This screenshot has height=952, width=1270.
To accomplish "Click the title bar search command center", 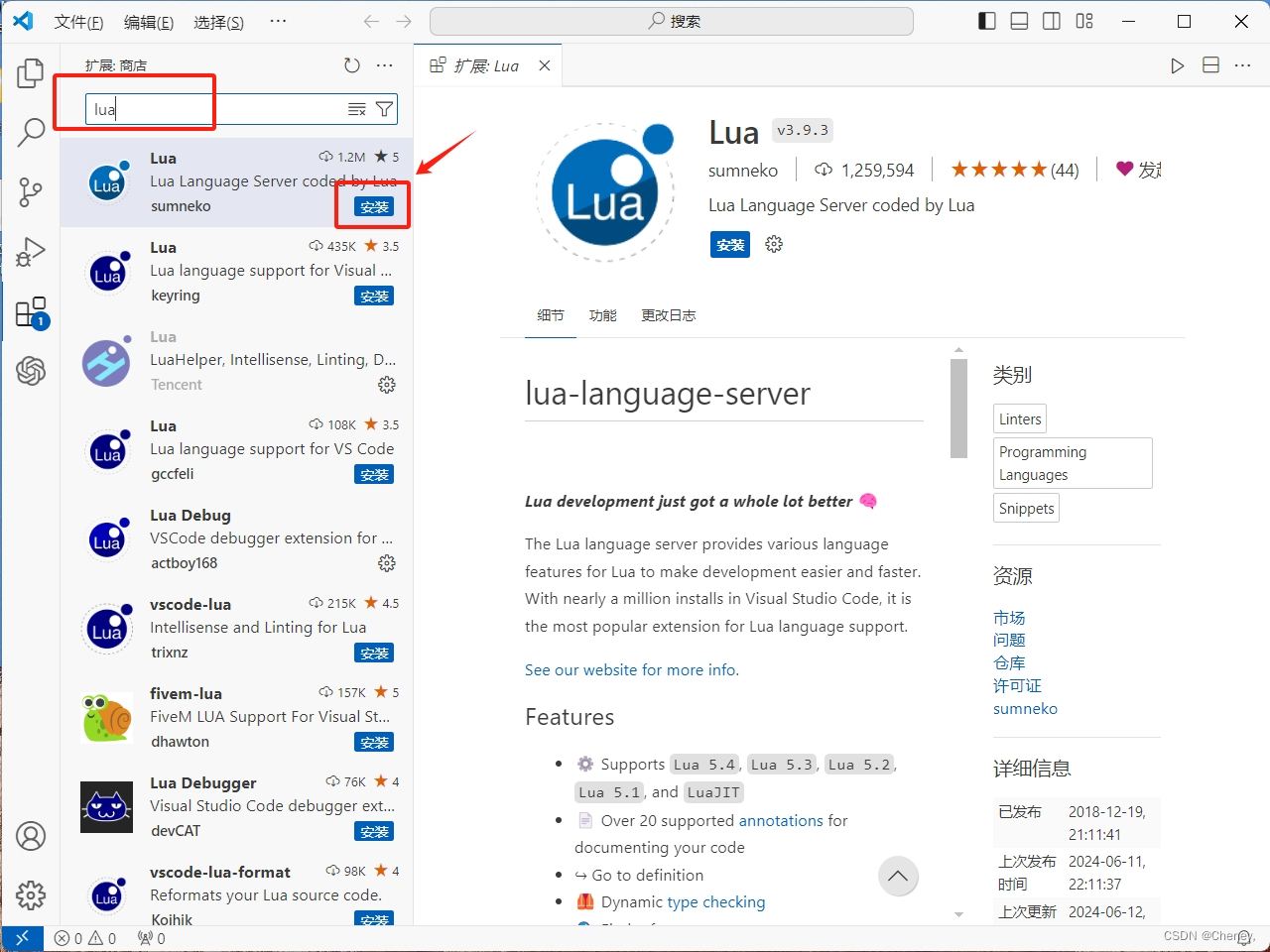I will click(x=672, y=21).
